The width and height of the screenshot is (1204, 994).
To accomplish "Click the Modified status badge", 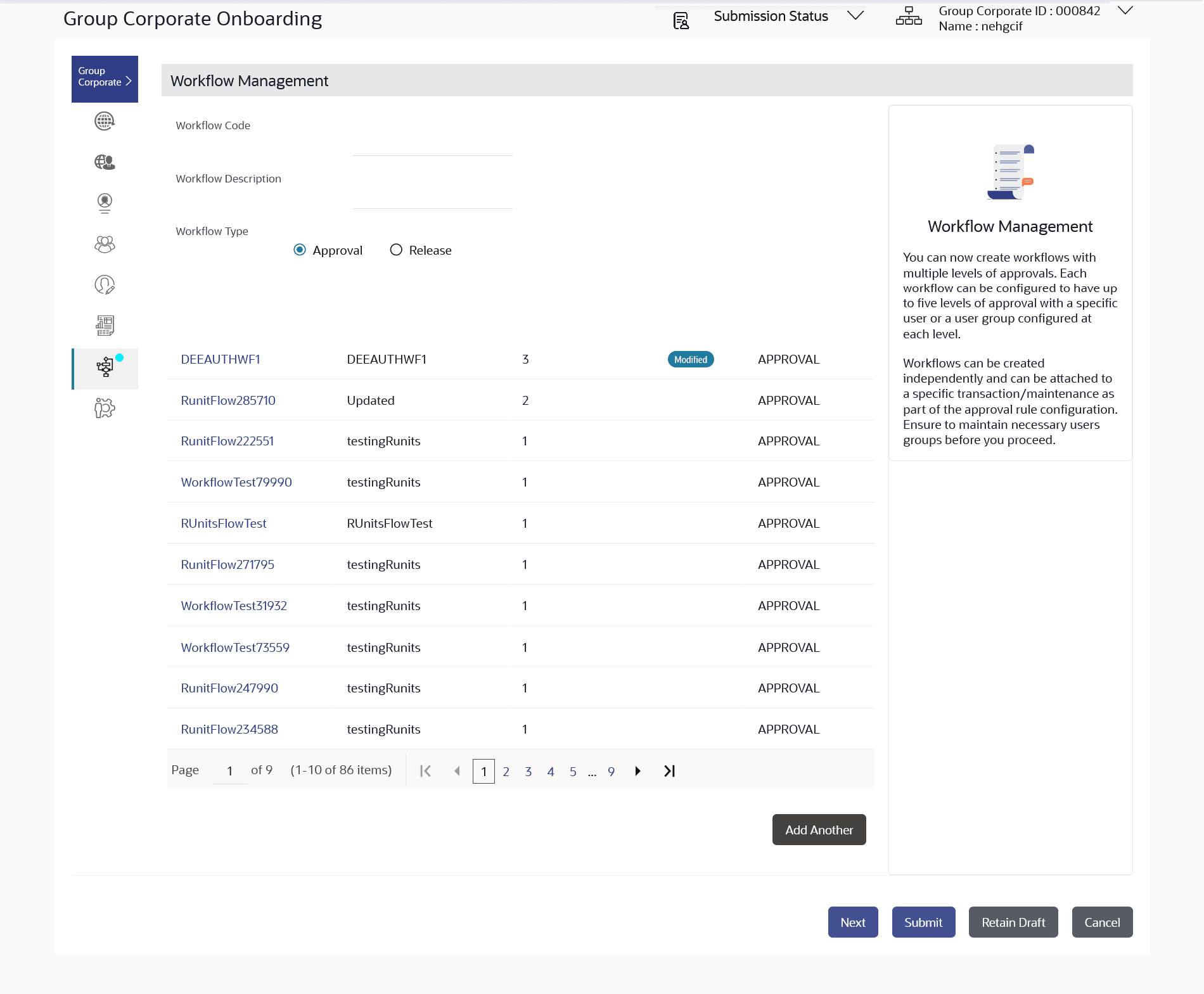I will coord(691,359).
